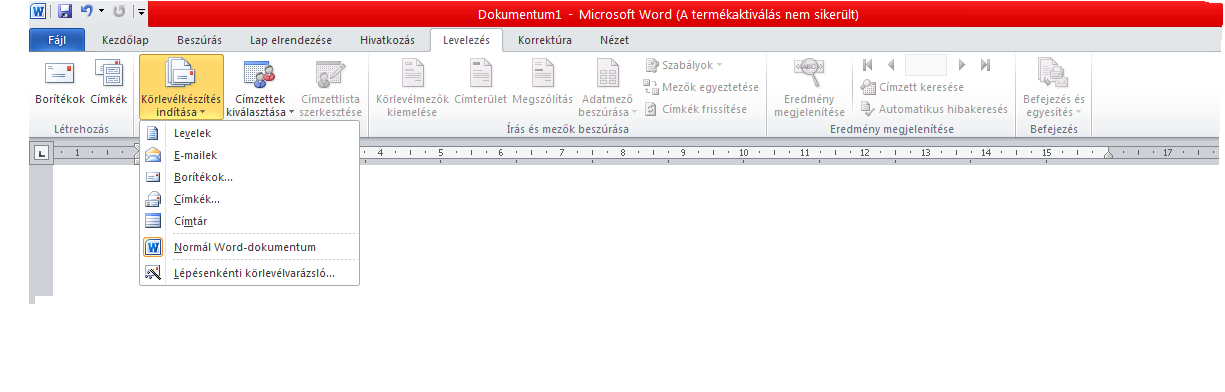Click the Megszólítás icon
Image resolution: width=1225 pixels, height=392 pixels.
point(542,73)
